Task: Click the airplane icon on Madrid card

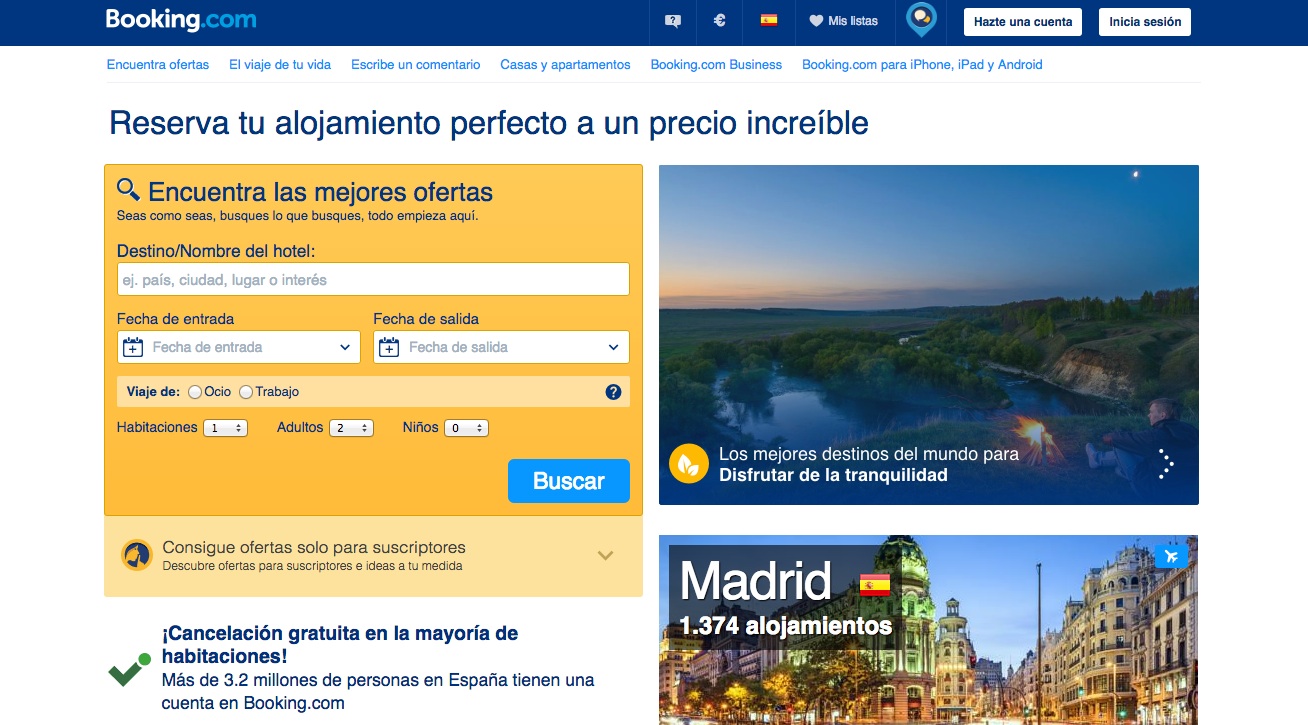Action: (1171, 556)
